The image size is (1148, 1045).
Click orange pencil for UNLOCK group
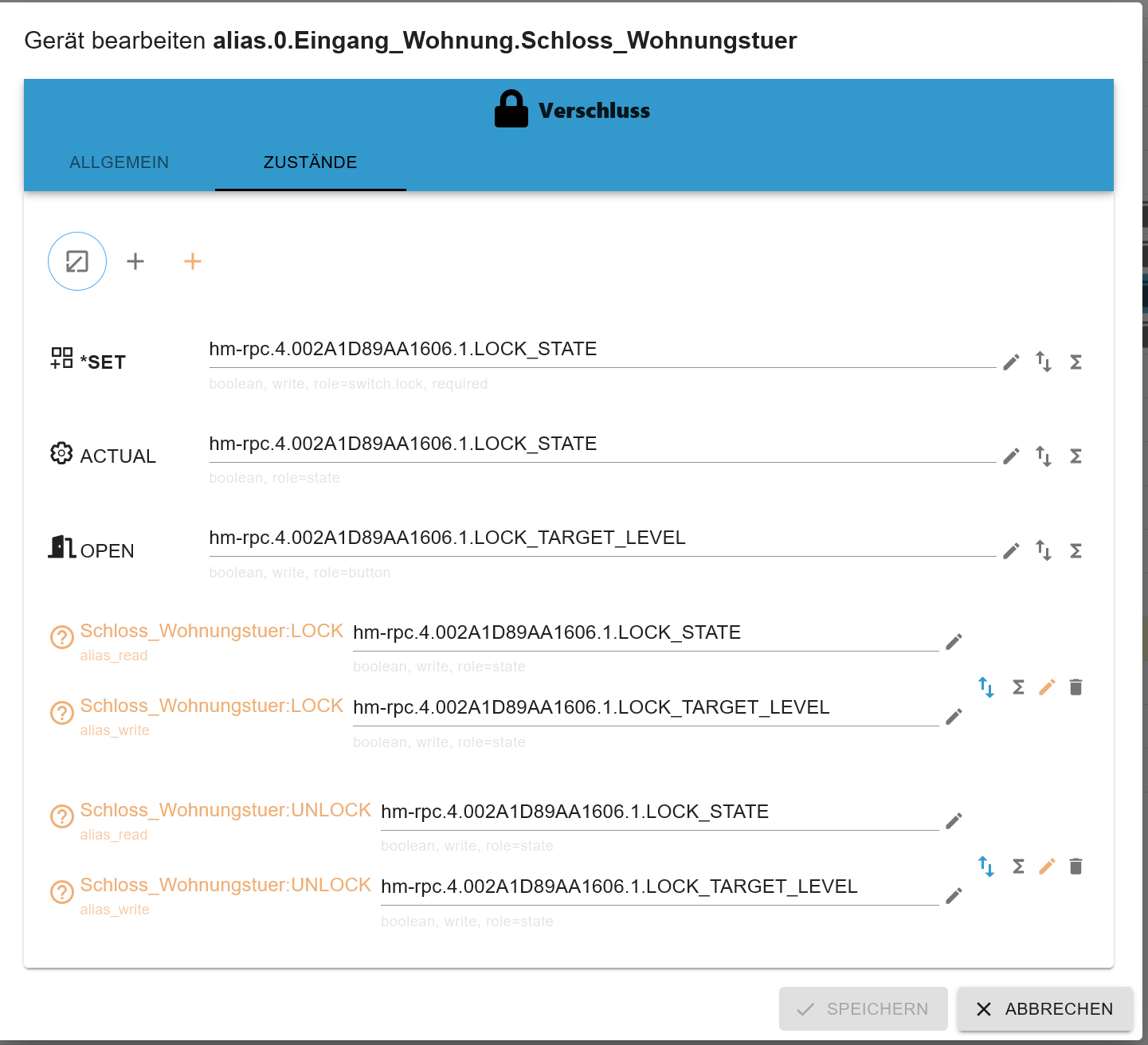(1047, 867)
